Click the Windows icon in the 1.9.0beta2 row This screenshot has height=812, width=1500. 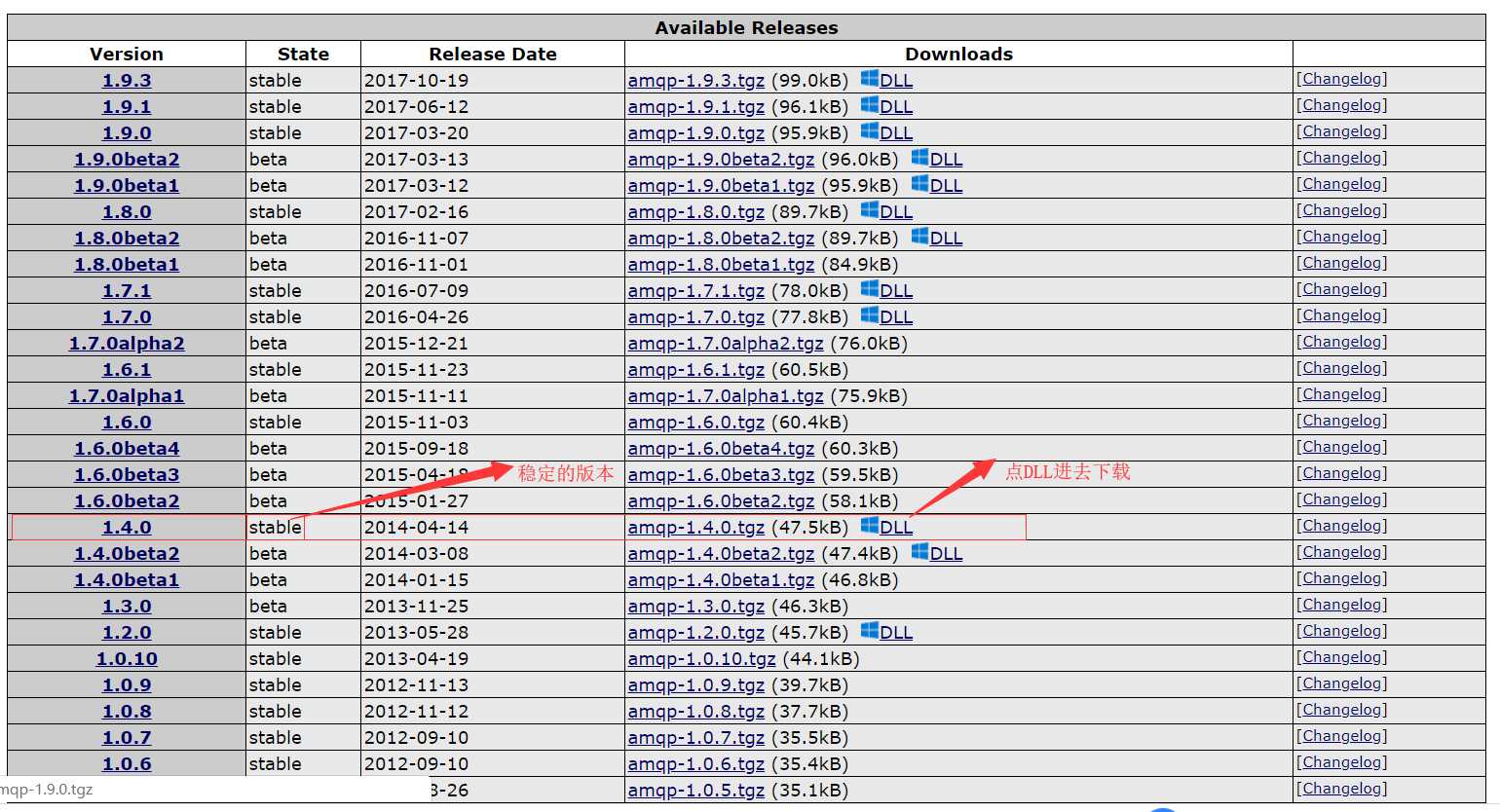(x=919, y=158)
